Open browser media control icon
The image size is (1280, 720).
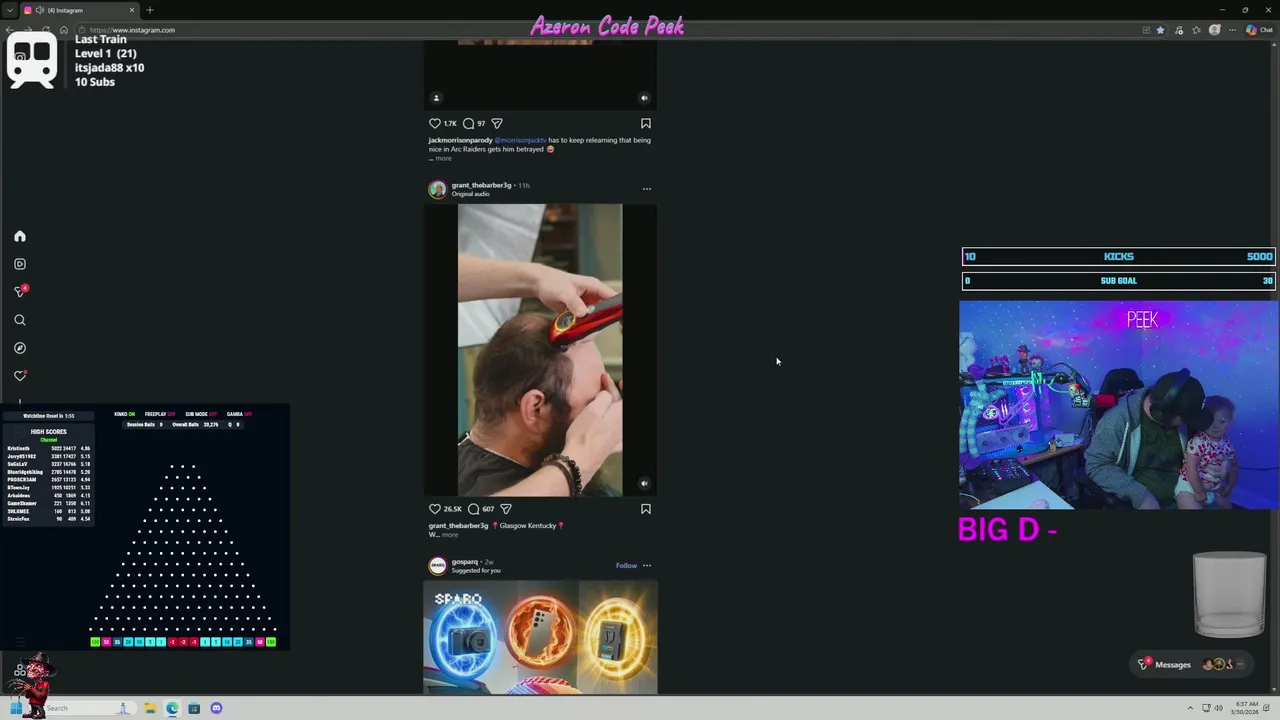[x=1179, y=30]
